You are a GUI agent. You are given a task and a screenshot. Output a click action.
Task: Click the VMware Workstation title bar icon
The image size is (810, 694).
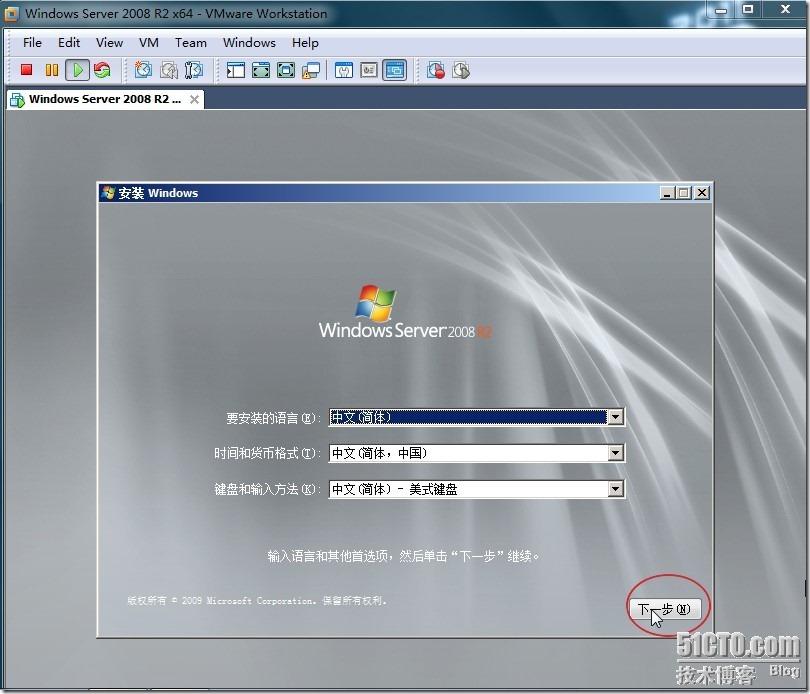coord(11,14)
